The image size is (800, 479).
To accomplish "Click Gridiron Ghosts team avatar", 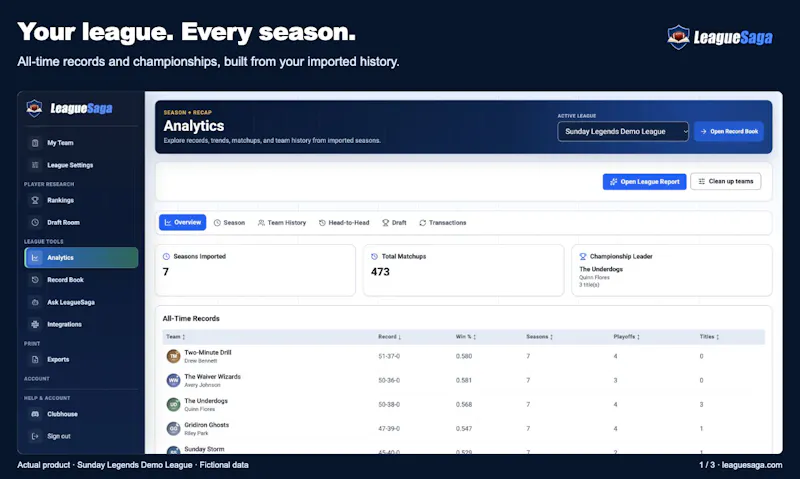I will pos(173,428).
